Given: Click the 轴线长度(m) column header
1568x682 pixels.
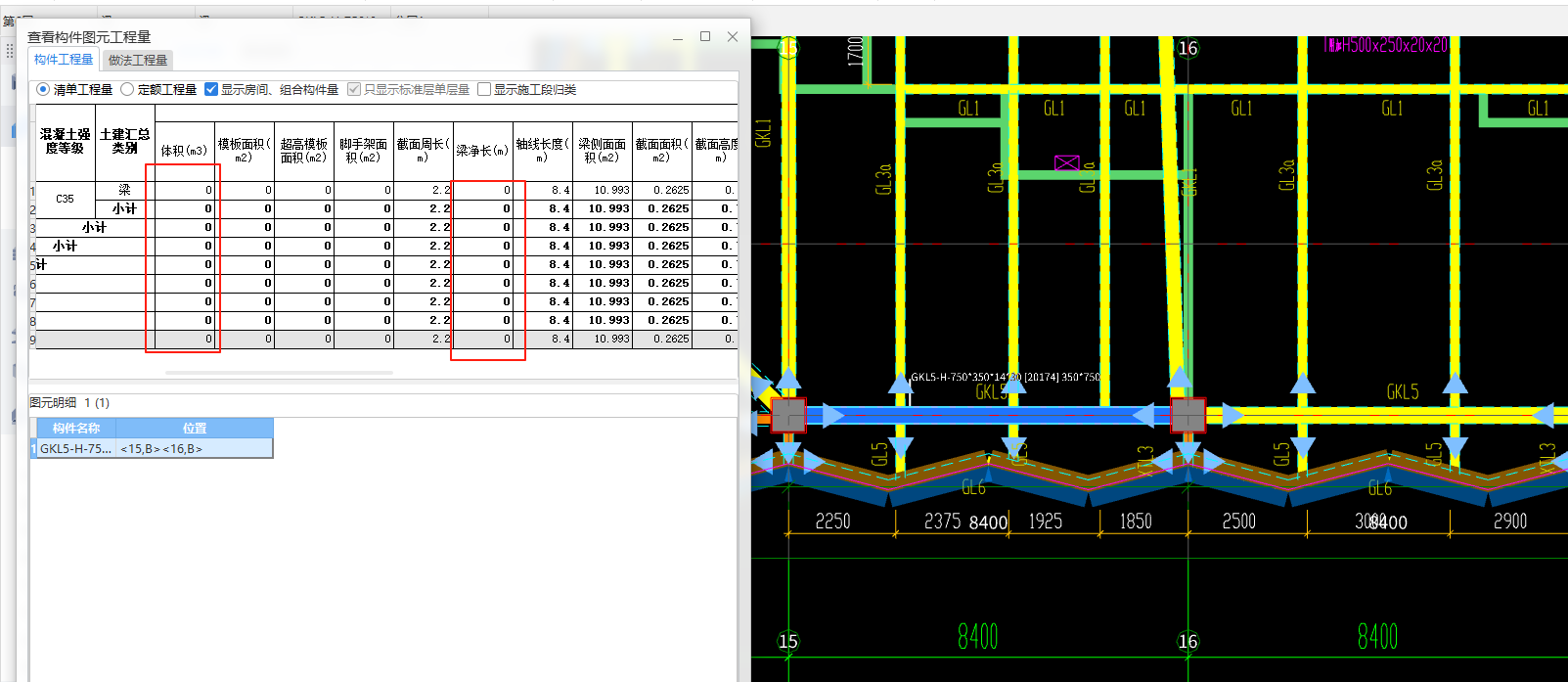Looking at the screenshot, I should (x=543, y=151).
